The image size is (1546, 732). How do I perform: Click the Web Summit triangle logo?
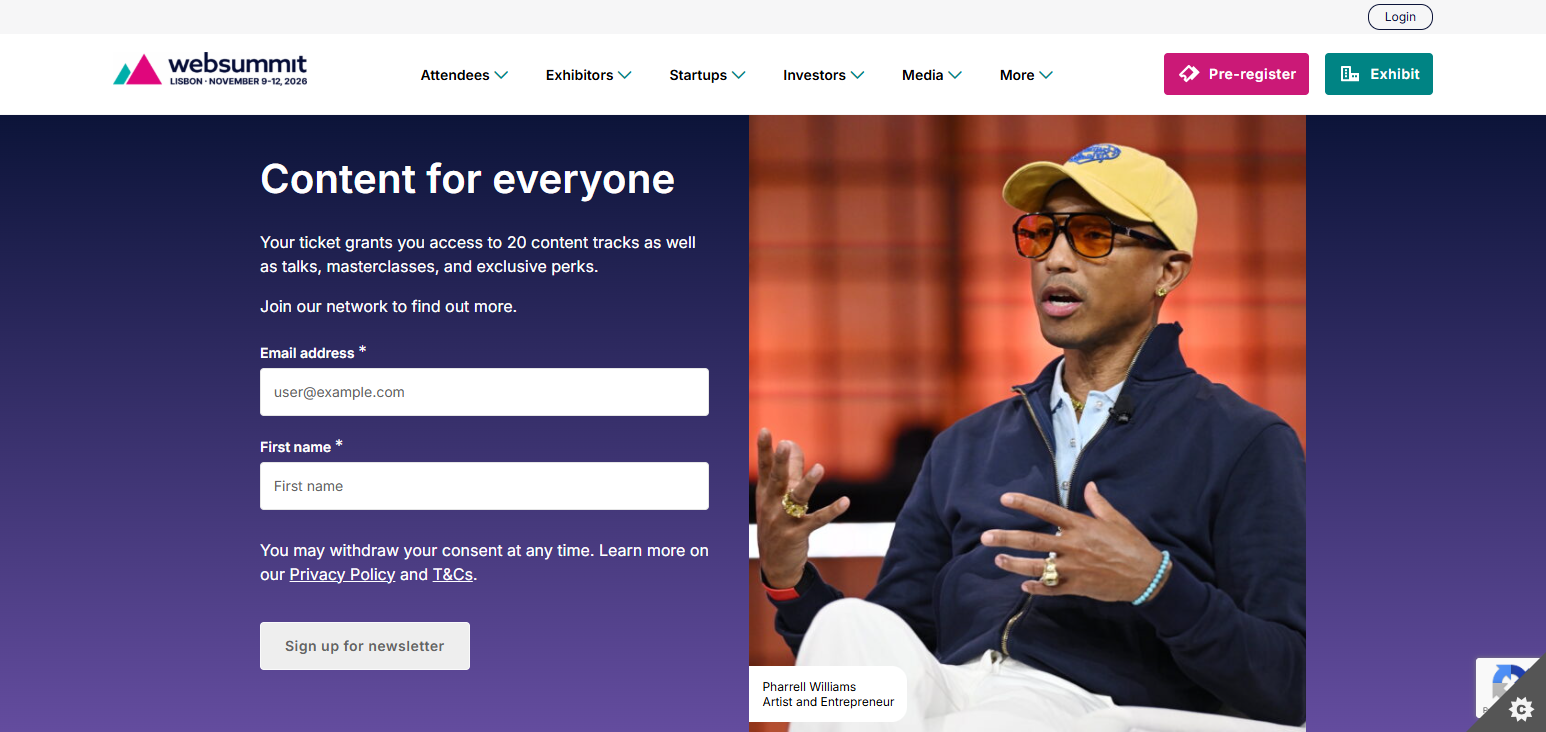tap(137, 70)
